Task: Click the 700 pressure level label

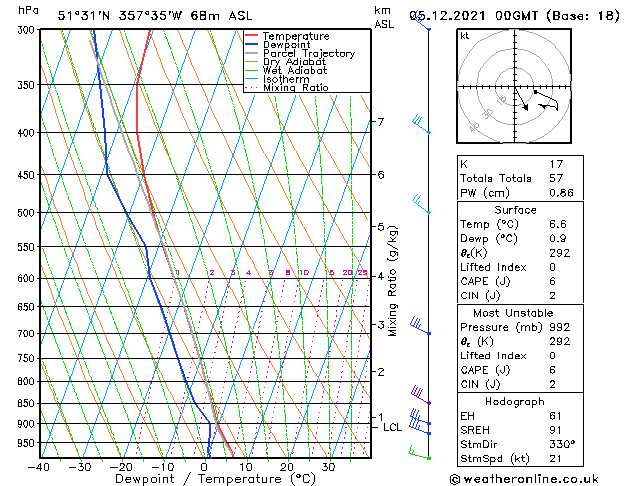Action: 28,334
